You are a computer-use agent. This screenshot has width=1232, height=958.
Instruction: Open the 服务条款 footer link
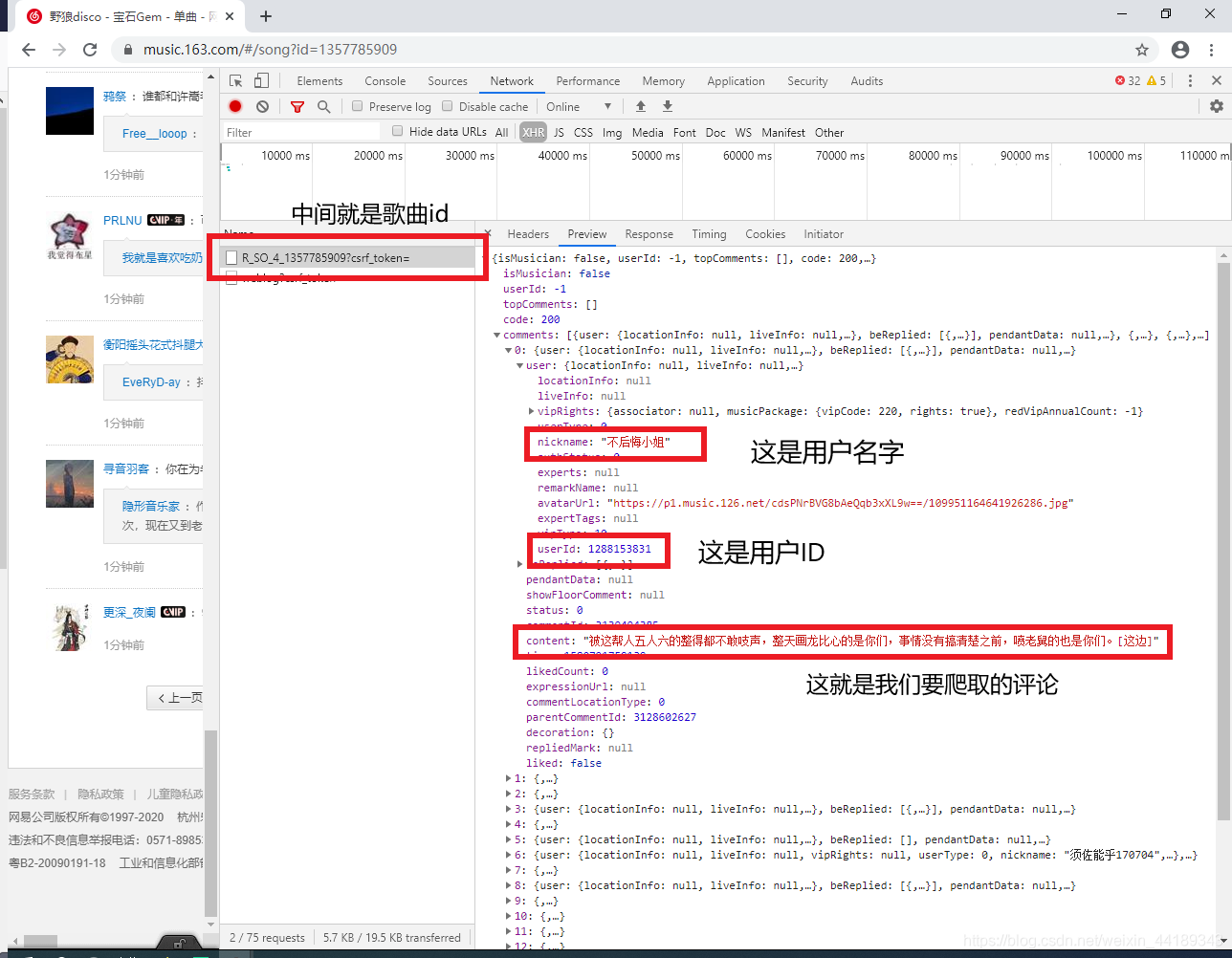(x=32, y=794)
